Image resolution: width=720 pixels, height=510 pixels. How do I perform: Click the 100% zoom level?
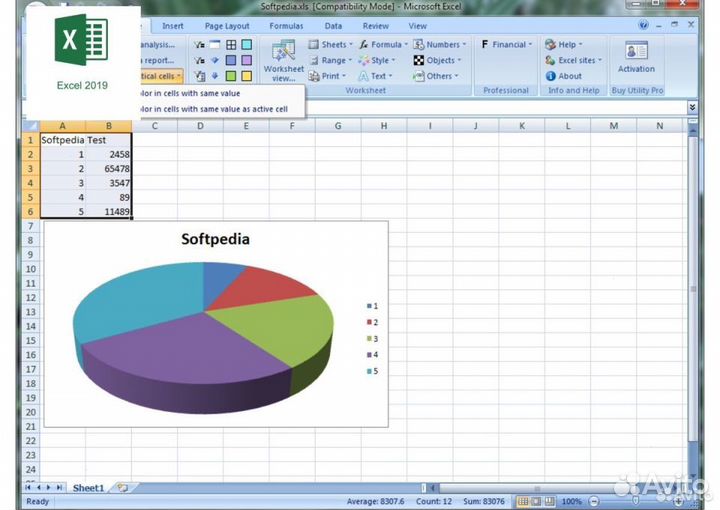click(571, 501)
